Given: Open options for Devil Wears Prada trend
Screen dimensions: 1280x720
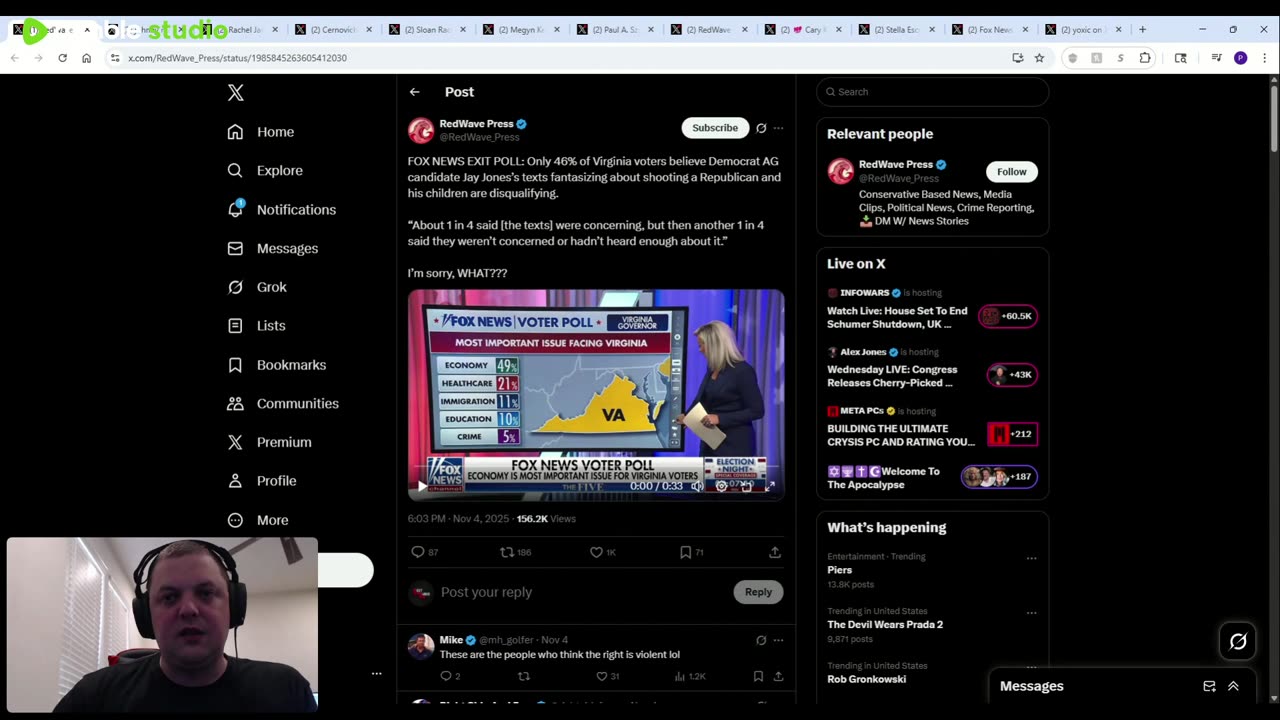Looking at the screenshot, I should pos(1031,613).
